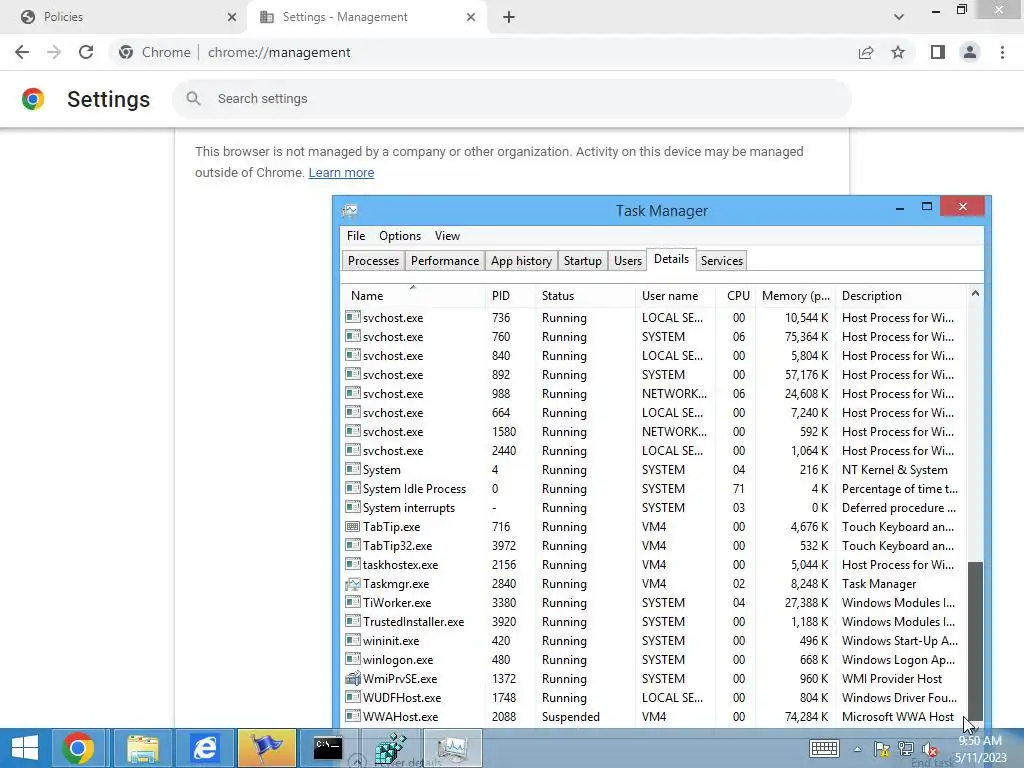
Task: Select svchost.exe with PID 736
Action: coord(654,317)
